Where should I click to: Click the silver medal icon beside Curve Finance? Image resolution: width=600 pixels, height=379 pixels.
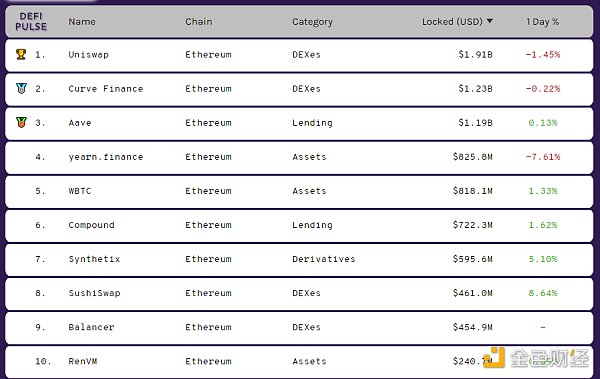(x=21, y=88)
